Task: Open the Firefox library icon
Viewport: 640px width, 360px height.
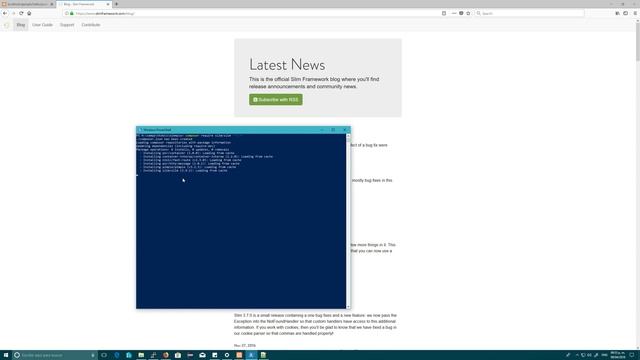Action: click(618, 13)
